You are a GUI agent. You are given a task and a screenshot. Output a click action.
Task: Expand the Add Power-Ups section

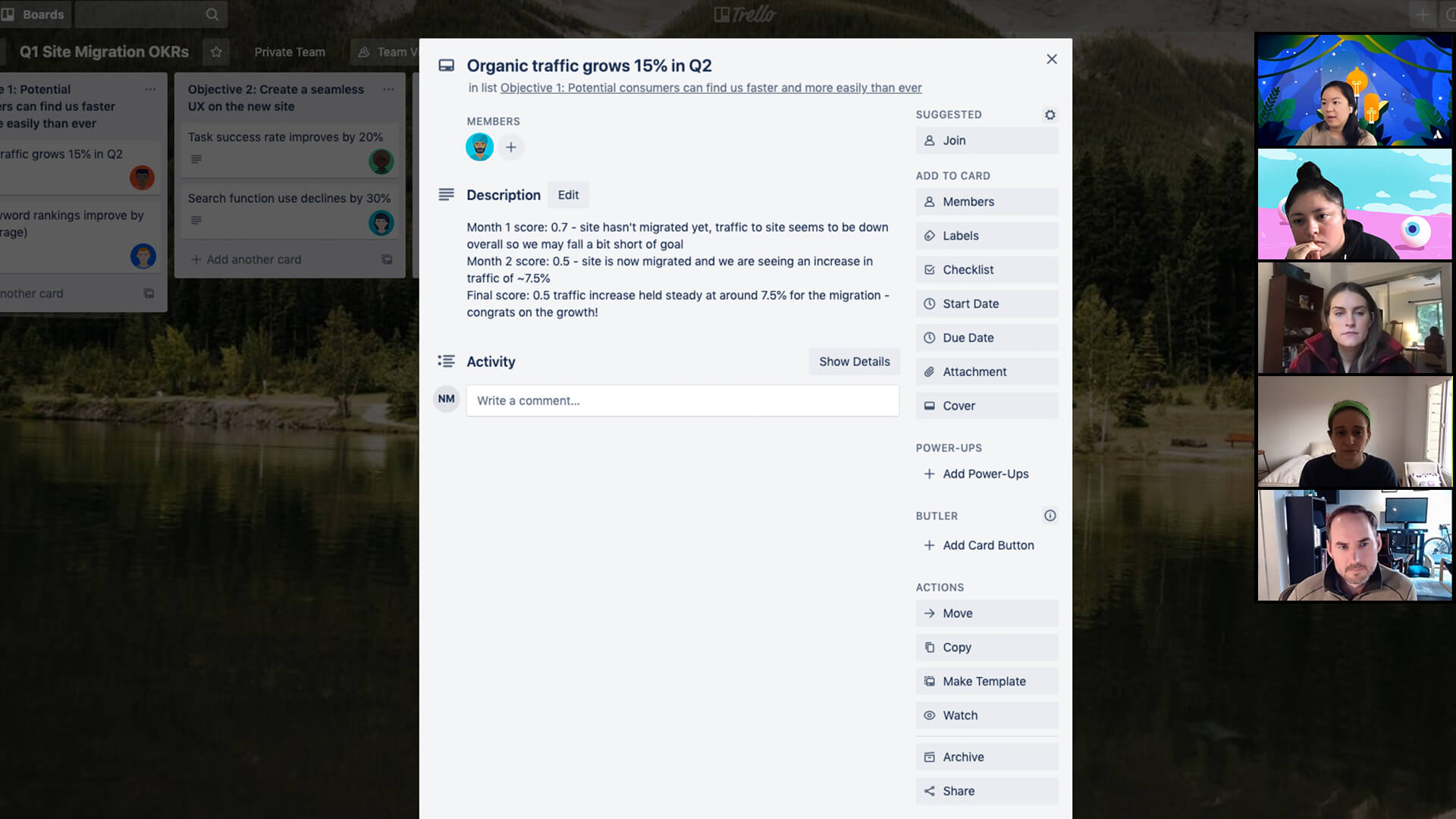(986, 473)
